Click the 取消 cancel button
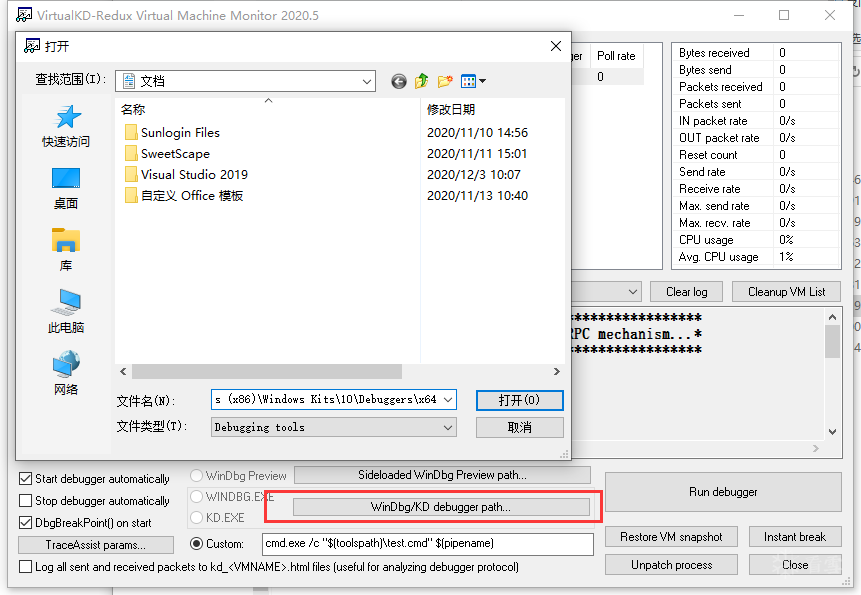This screenshot has height=595, width=861. click(519, 428)
